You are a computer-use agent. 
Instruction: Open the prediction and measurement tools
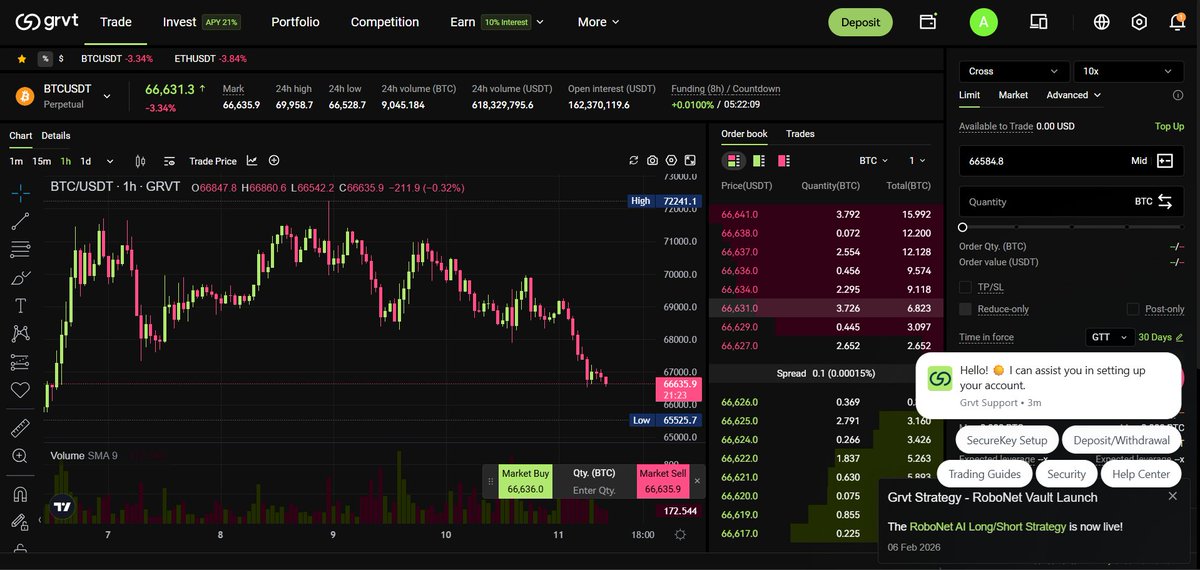coord(20,362)
